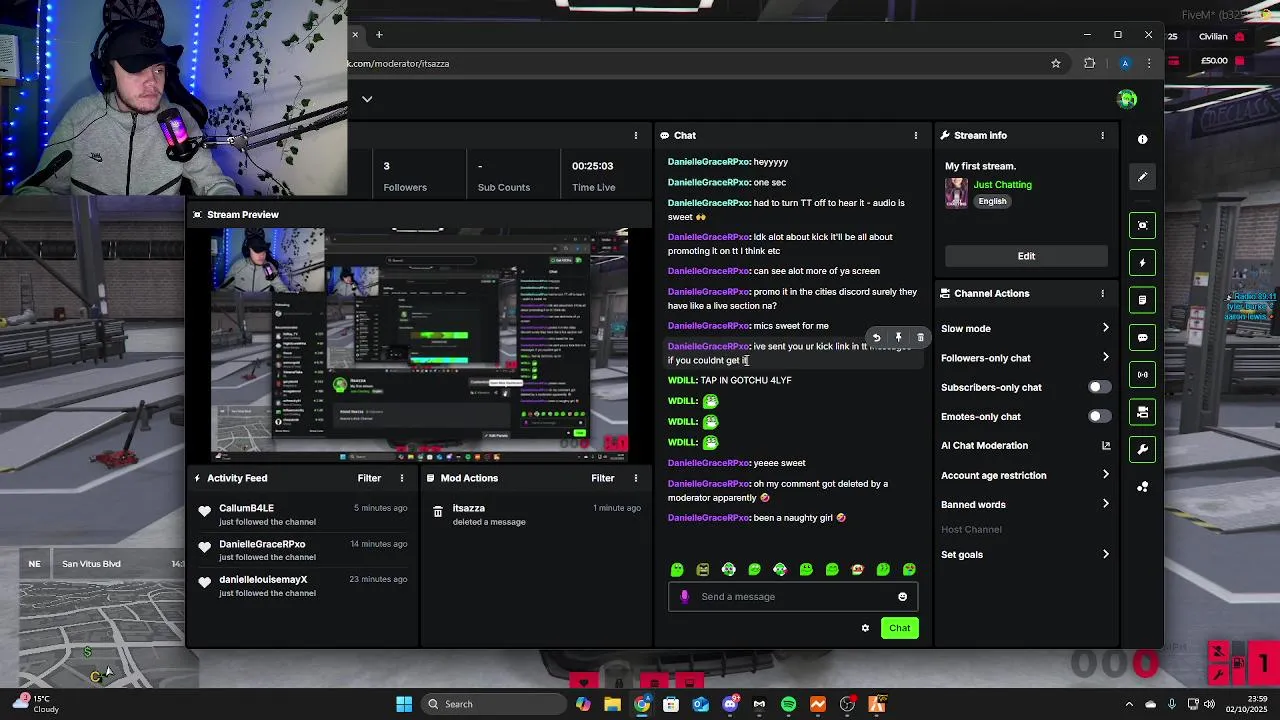Viewport: 1280px width, 720px height.
Task: Click the screen capture icon in sidebar
Action: (1143, 225)
